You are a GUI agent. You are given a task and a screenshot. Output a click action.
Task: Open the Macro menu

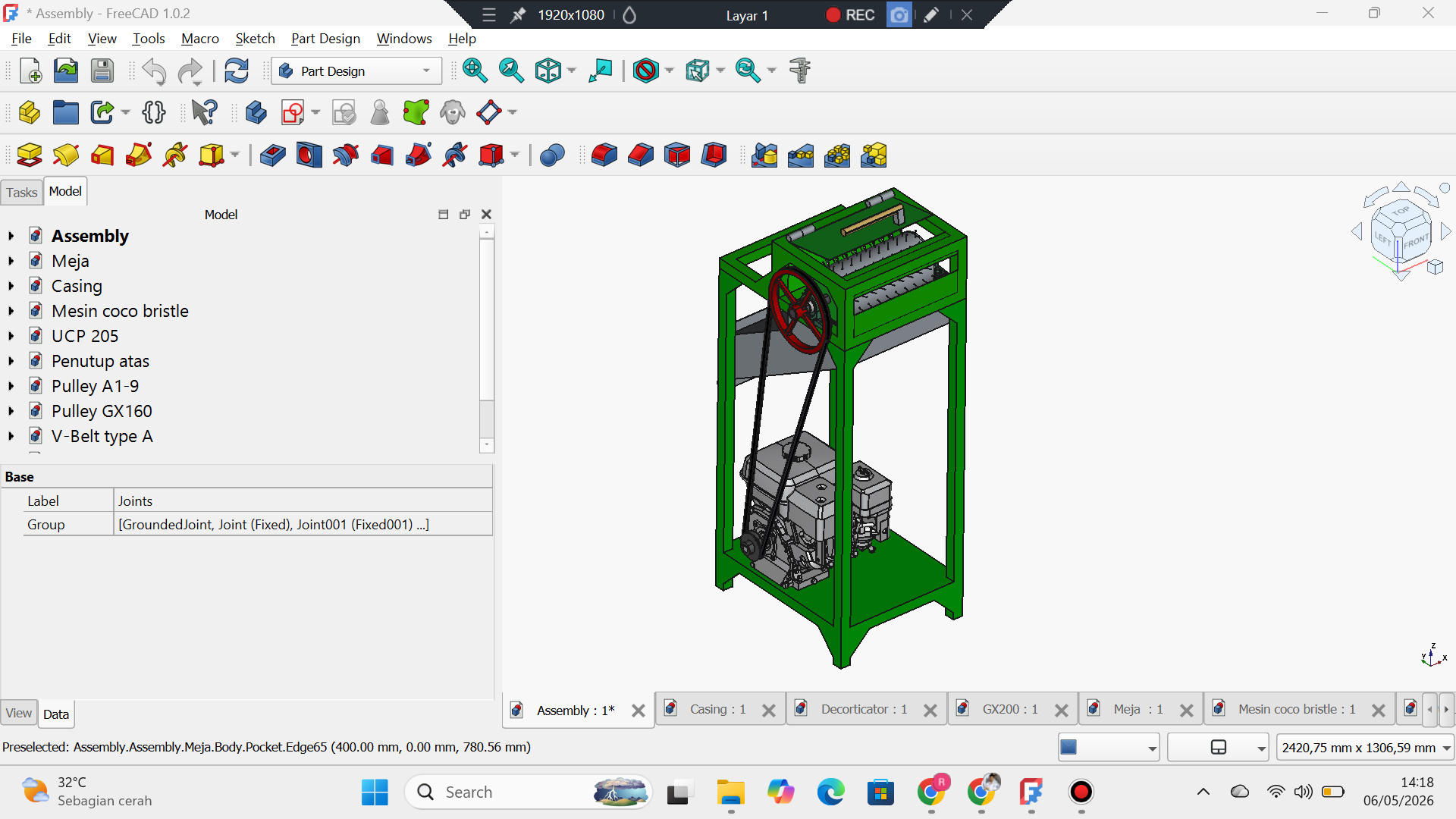point(200,39)
